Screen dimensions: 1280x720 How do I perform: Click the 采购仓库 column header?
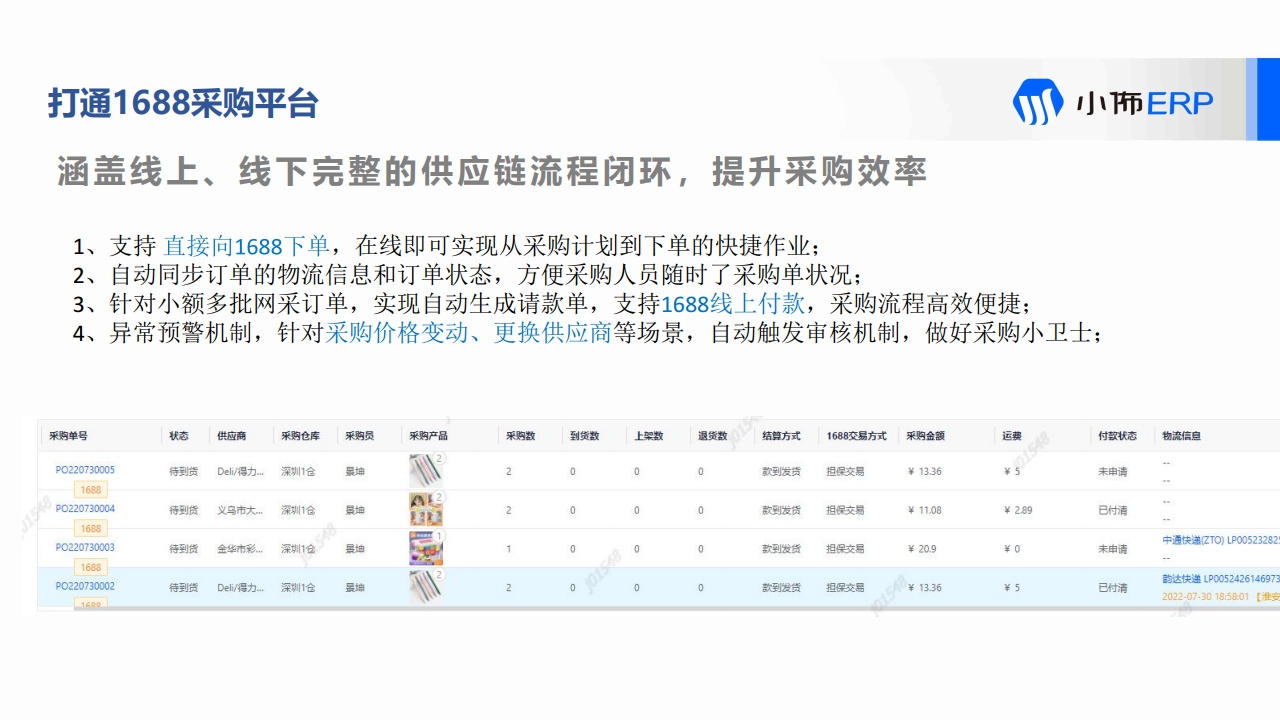(300, 436)
